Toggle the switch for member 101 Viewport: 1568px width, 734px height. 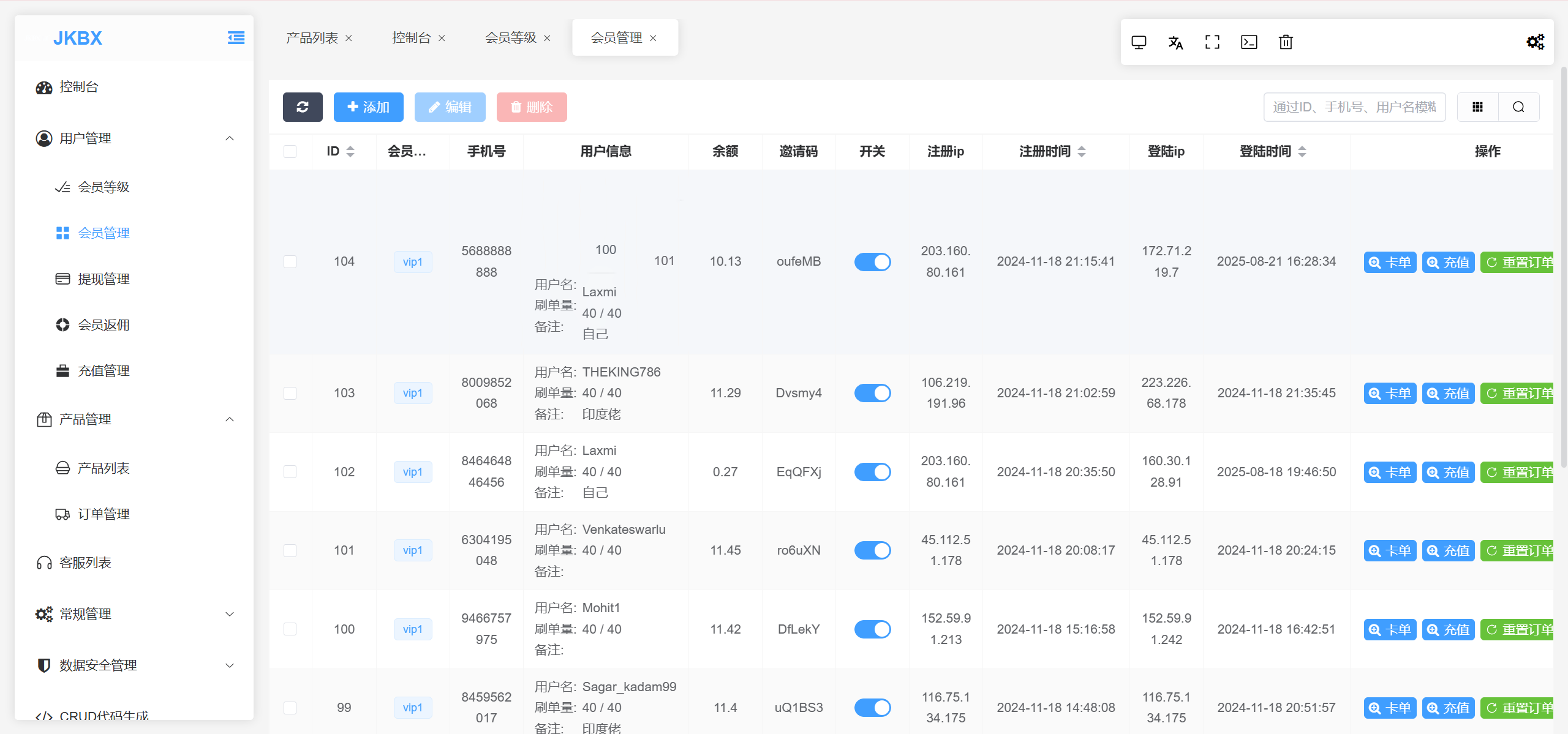[872, 550]
